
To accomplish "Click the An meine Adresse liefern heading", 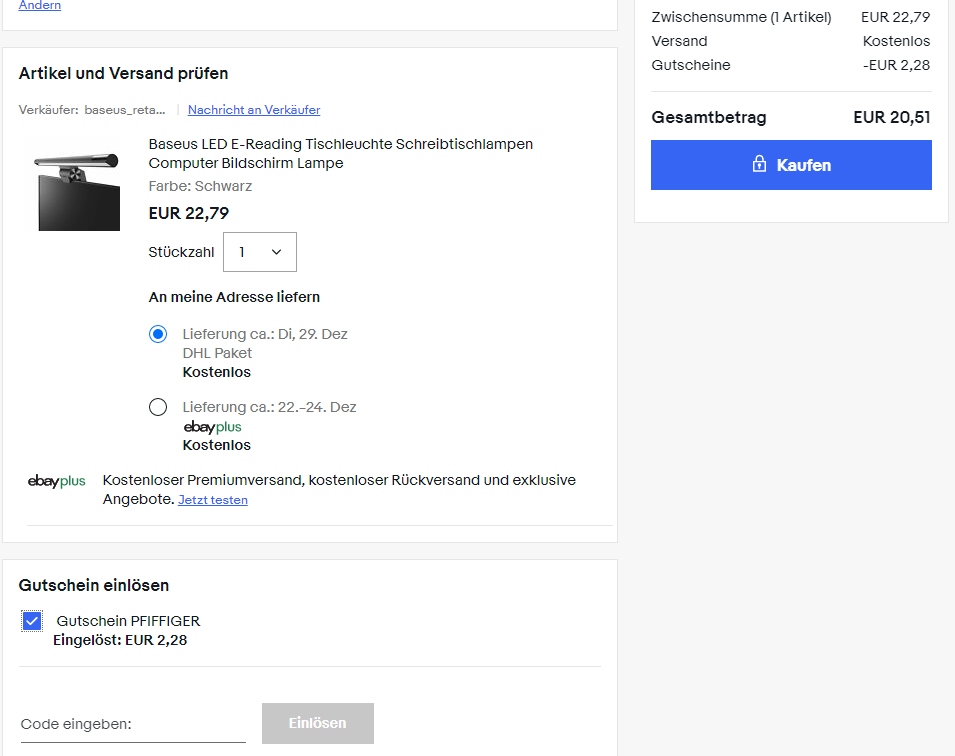I will click(234, 297).
